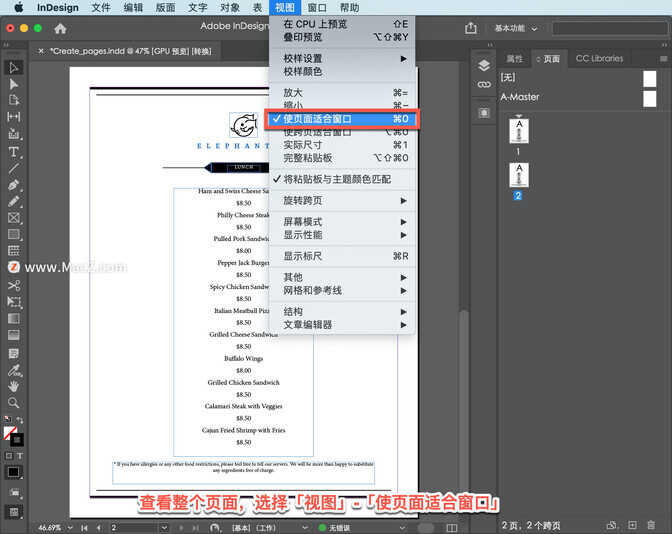This screenshot has width=672, height=534.
Task: Expand 校样设置 submenu
Action: [342, 58]
